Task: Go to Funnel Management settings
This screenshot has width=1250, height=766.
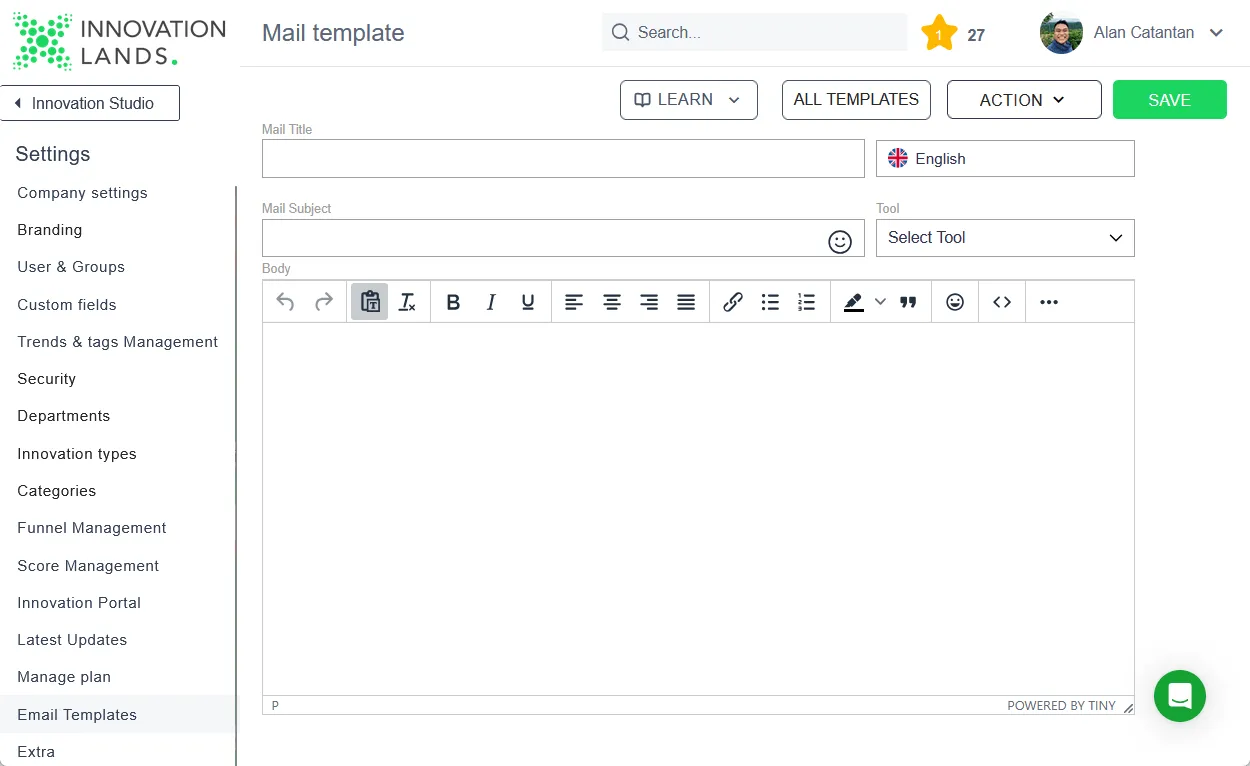Action: 92,528
